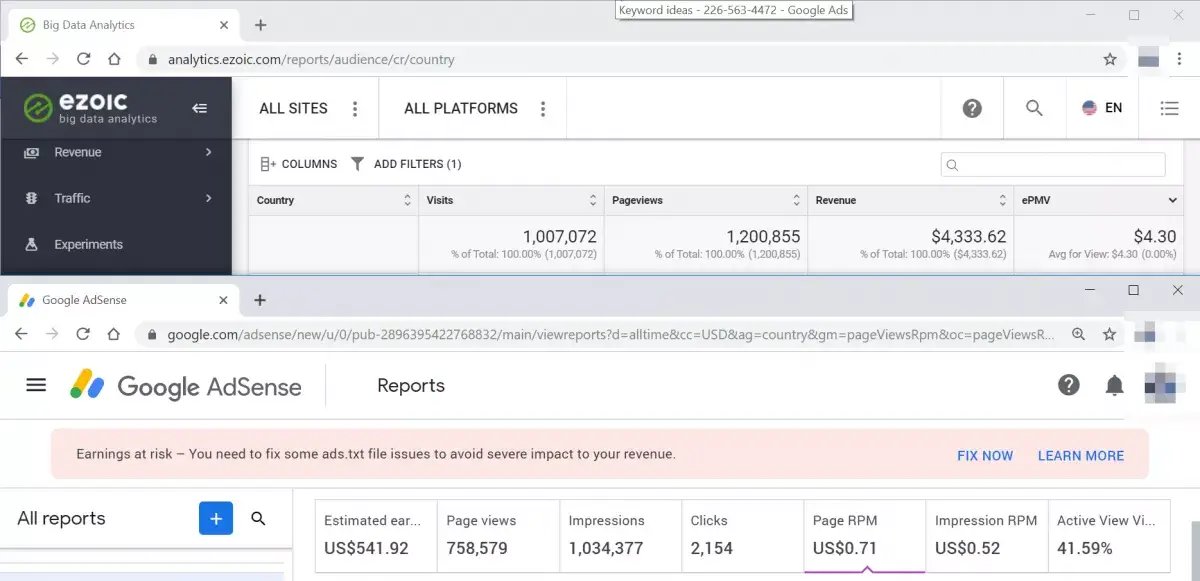This screenshot has width=1200, height=581.
Task: Select the Impression RPM metric card
Action: (x=986, y=535)
